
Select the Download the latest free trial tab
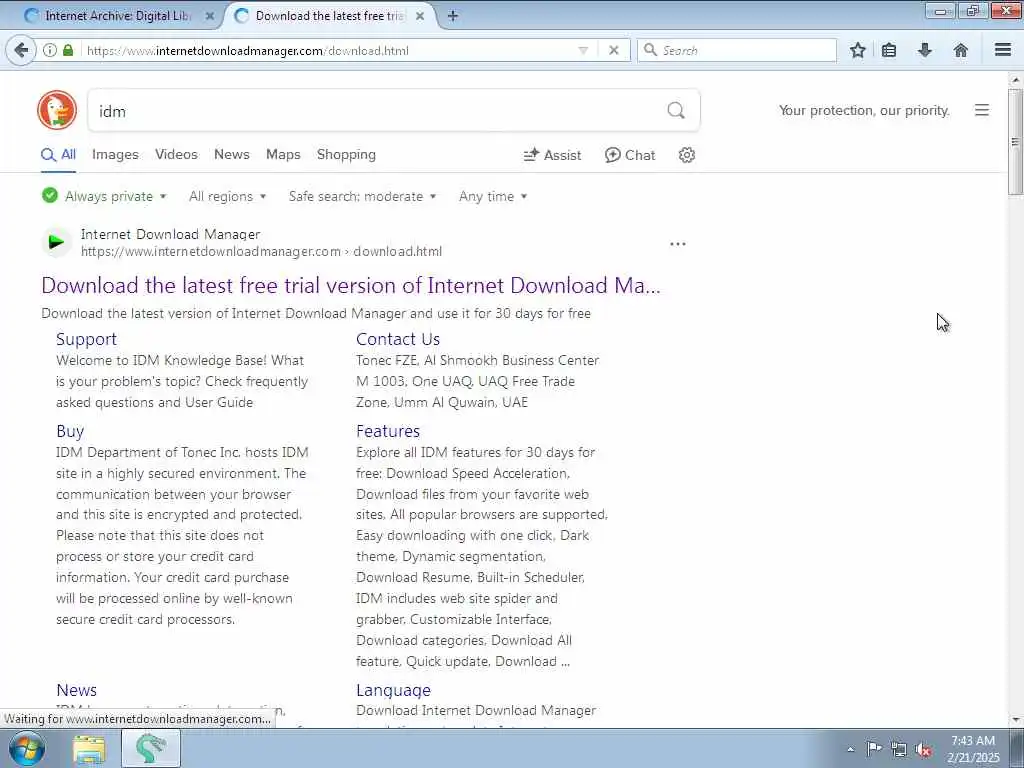click(x=330, y=16)
